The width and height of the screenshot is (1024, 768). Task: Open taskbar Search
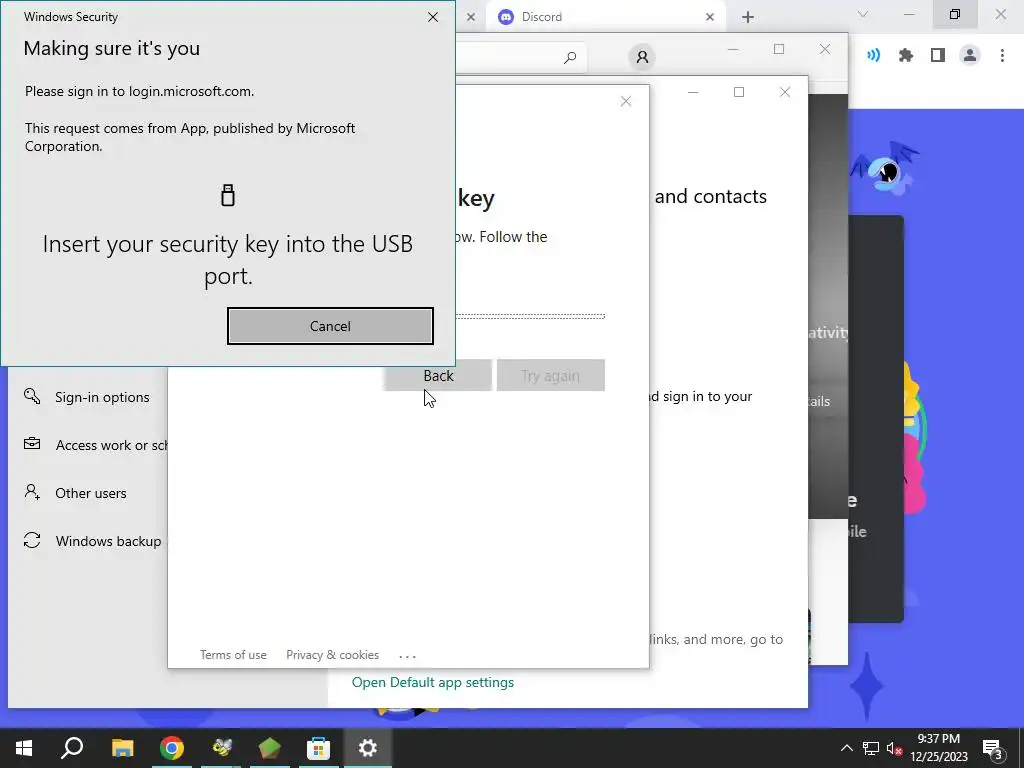click(72, 748)
